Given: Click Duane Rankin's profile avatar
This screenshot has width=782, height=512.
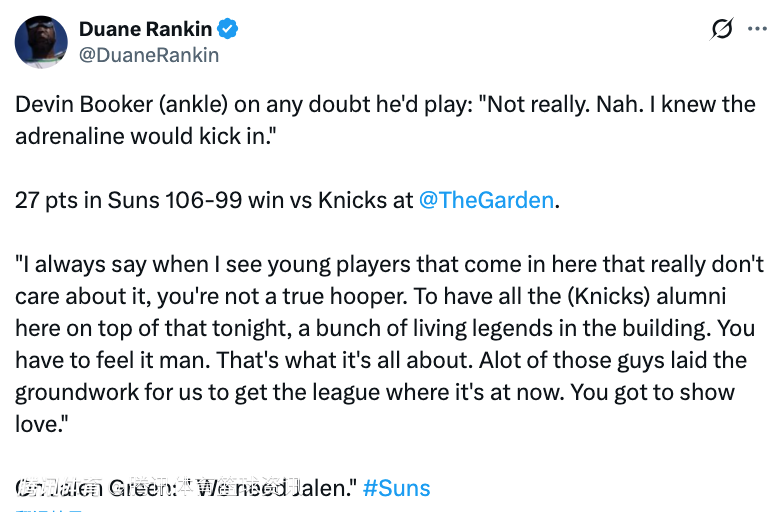Looking at the screenshot, I should [41, 42].
